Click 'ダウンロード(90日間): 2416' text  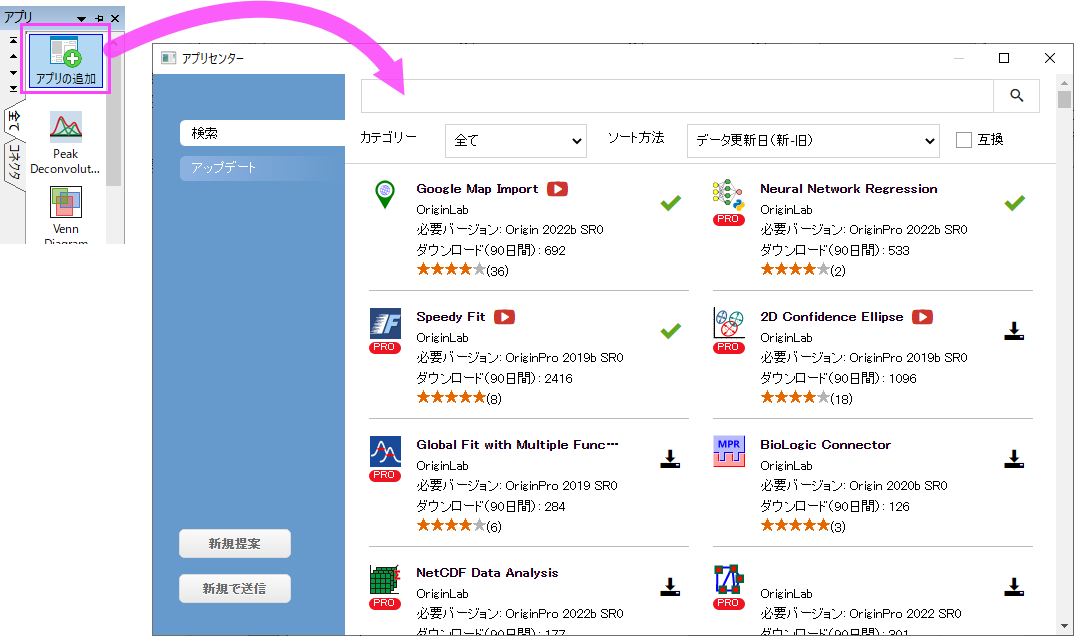[x=495, y=379]
